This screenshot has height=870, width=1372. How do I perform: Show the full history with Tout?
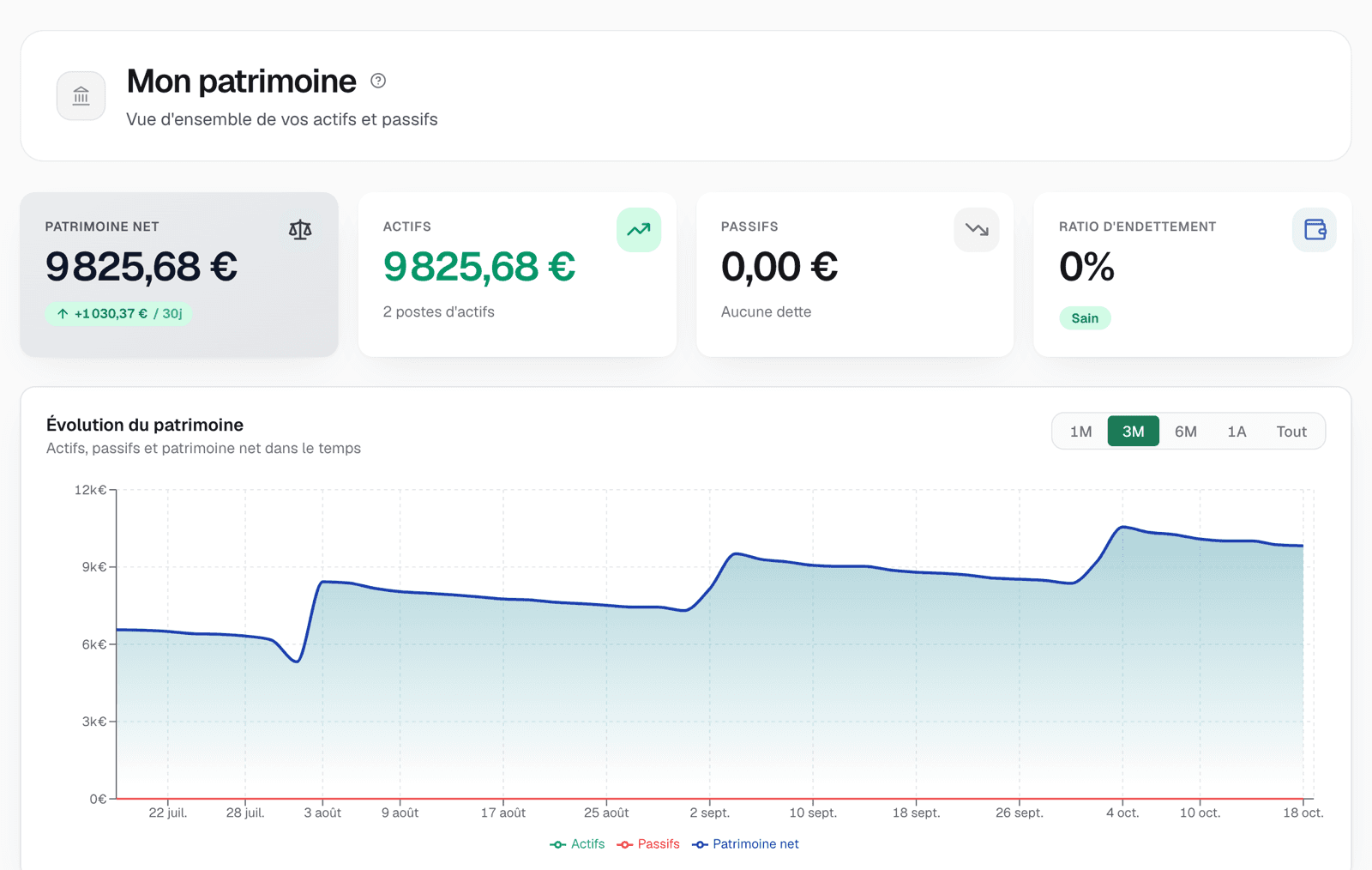[x=1291, y=432]
